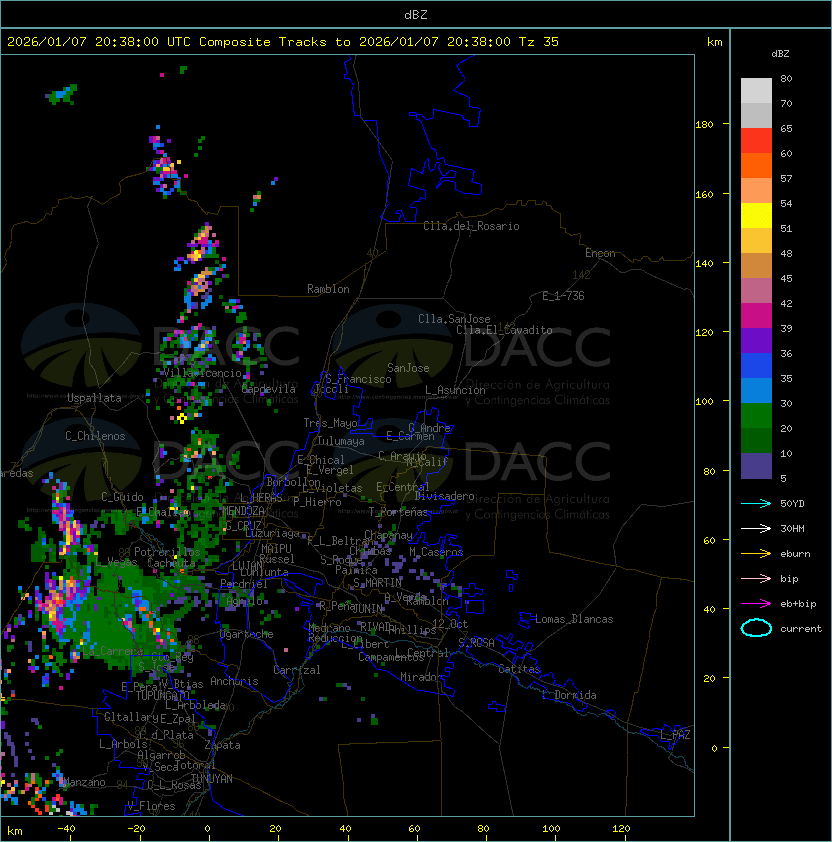Click the 'Uspallata' map label
Image resolution: width=832 pixels, height=842 pixels.
94,398
